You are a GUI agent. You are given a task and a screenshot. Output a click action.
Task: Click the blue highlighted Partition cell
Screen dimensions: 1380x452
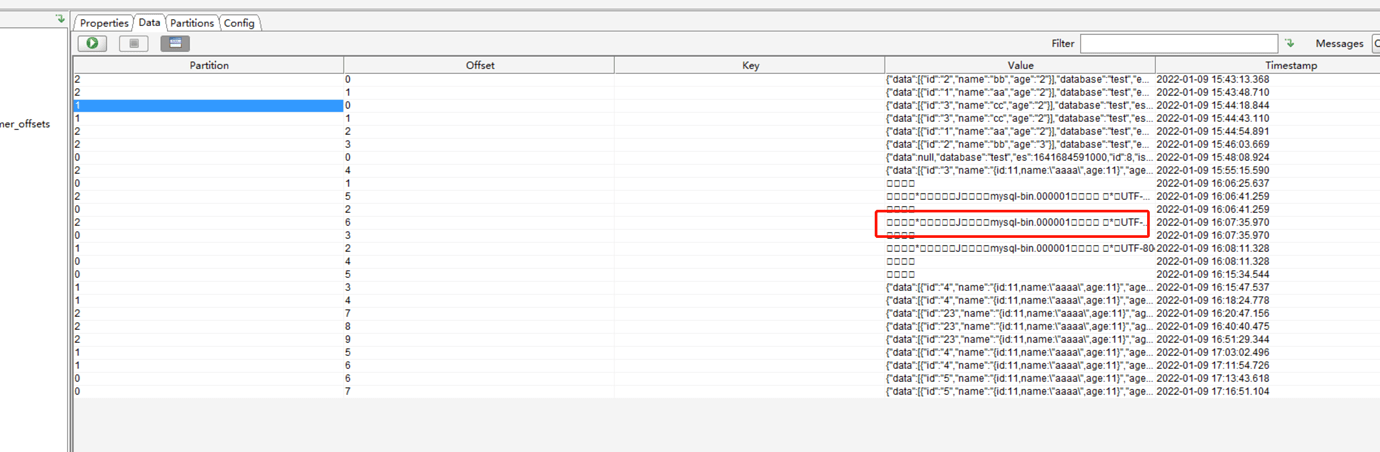point(208,105)
